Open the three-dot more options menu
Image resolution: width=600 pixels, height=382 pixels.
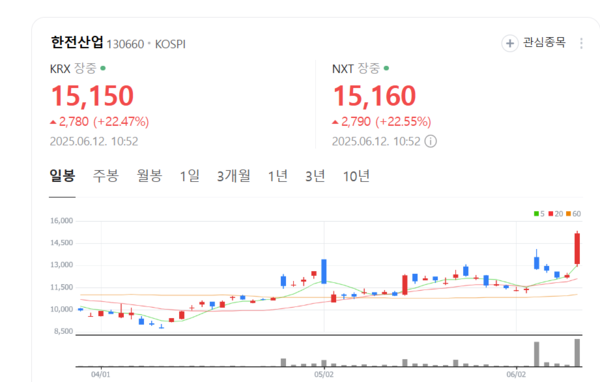pyautogui.click(x=581, y=43)
